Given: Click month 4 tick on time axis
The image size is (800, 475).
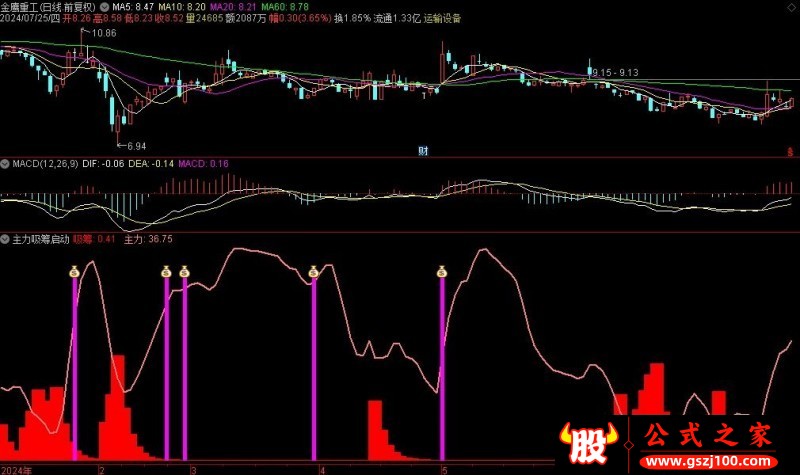Looking at the screenshot, I should tap(322, 470).
